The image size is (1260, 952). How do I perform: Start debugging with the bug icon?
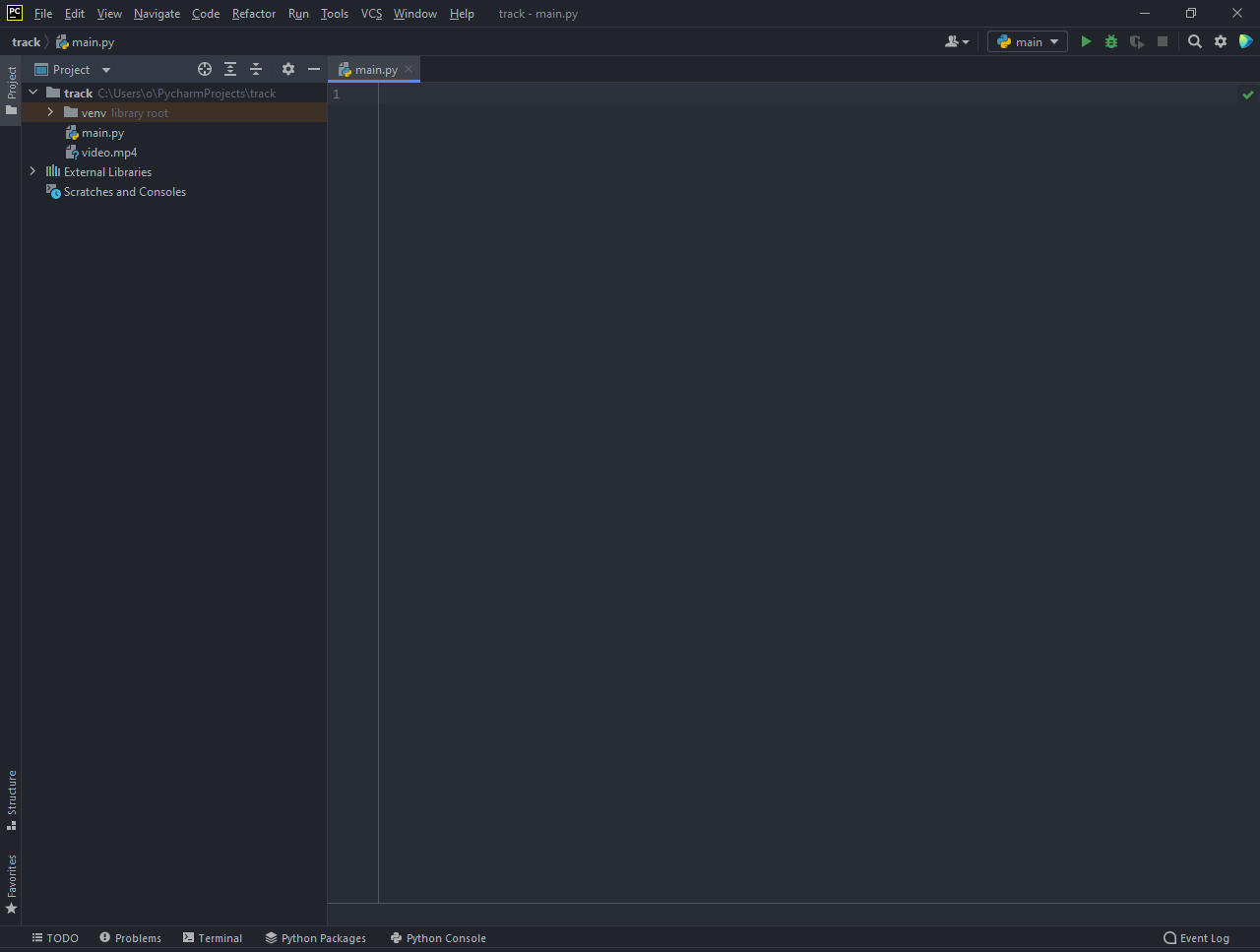coord(1110,41)
